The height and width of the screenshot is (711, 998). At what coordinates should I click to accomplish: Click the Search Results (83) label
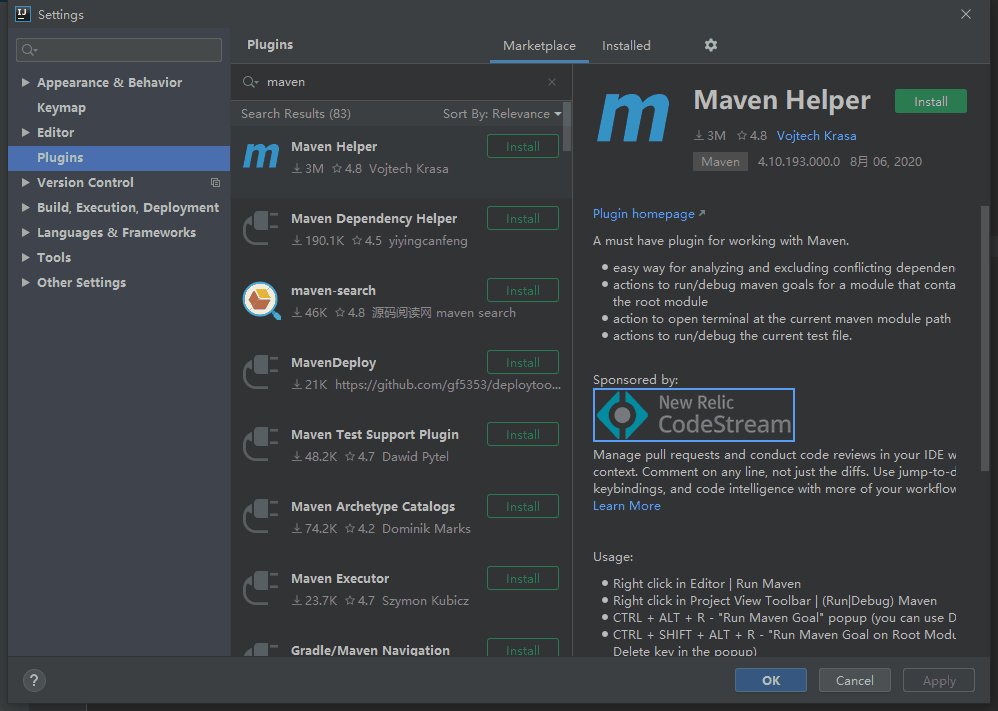click(x=295, y=114)
